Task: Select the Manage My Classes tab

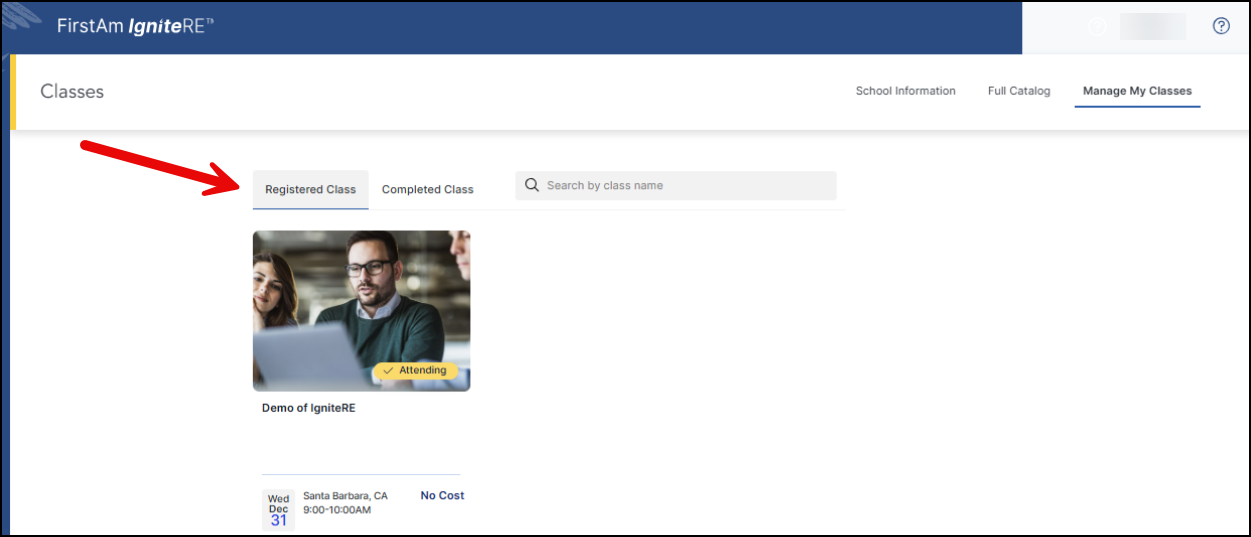Action: click(1137, 91)
